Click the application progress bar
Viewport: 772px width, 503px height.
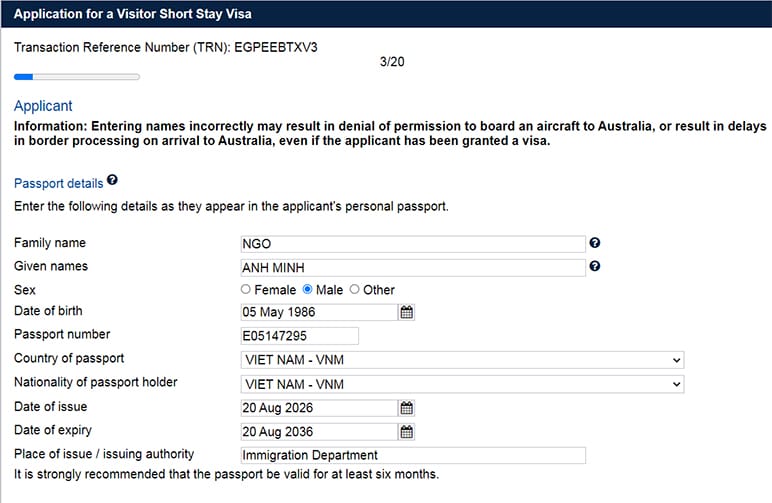[77, 77]
